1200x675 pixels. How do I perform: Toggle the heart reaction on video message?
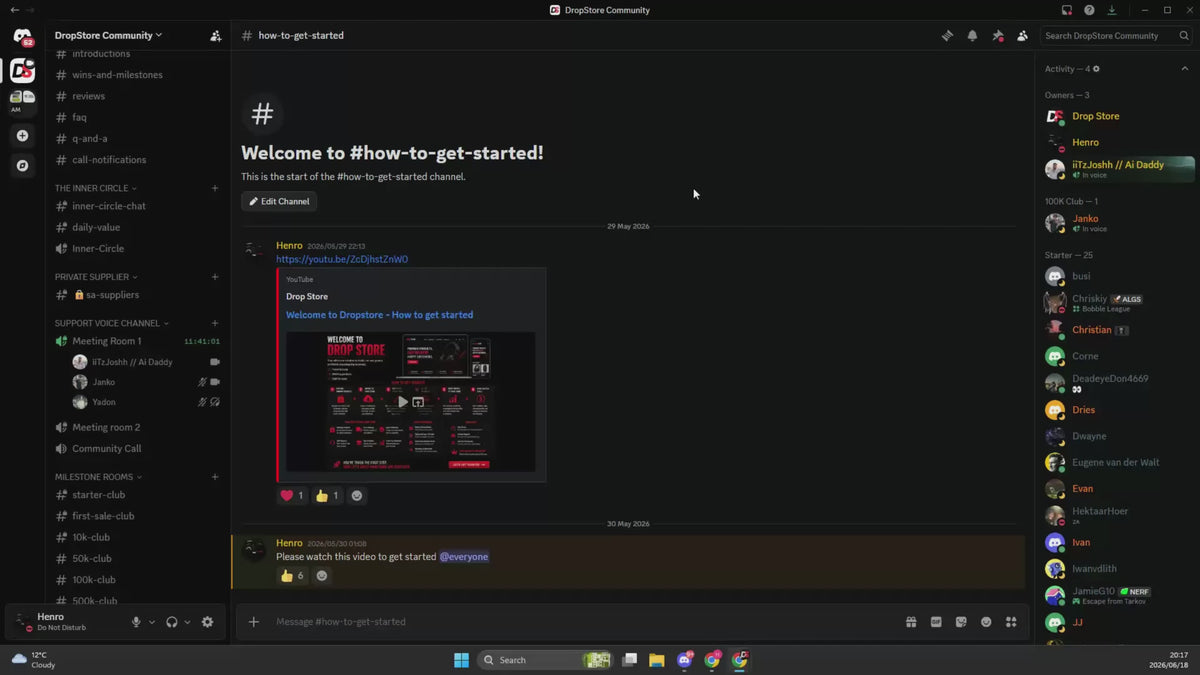tap(292, 495)
